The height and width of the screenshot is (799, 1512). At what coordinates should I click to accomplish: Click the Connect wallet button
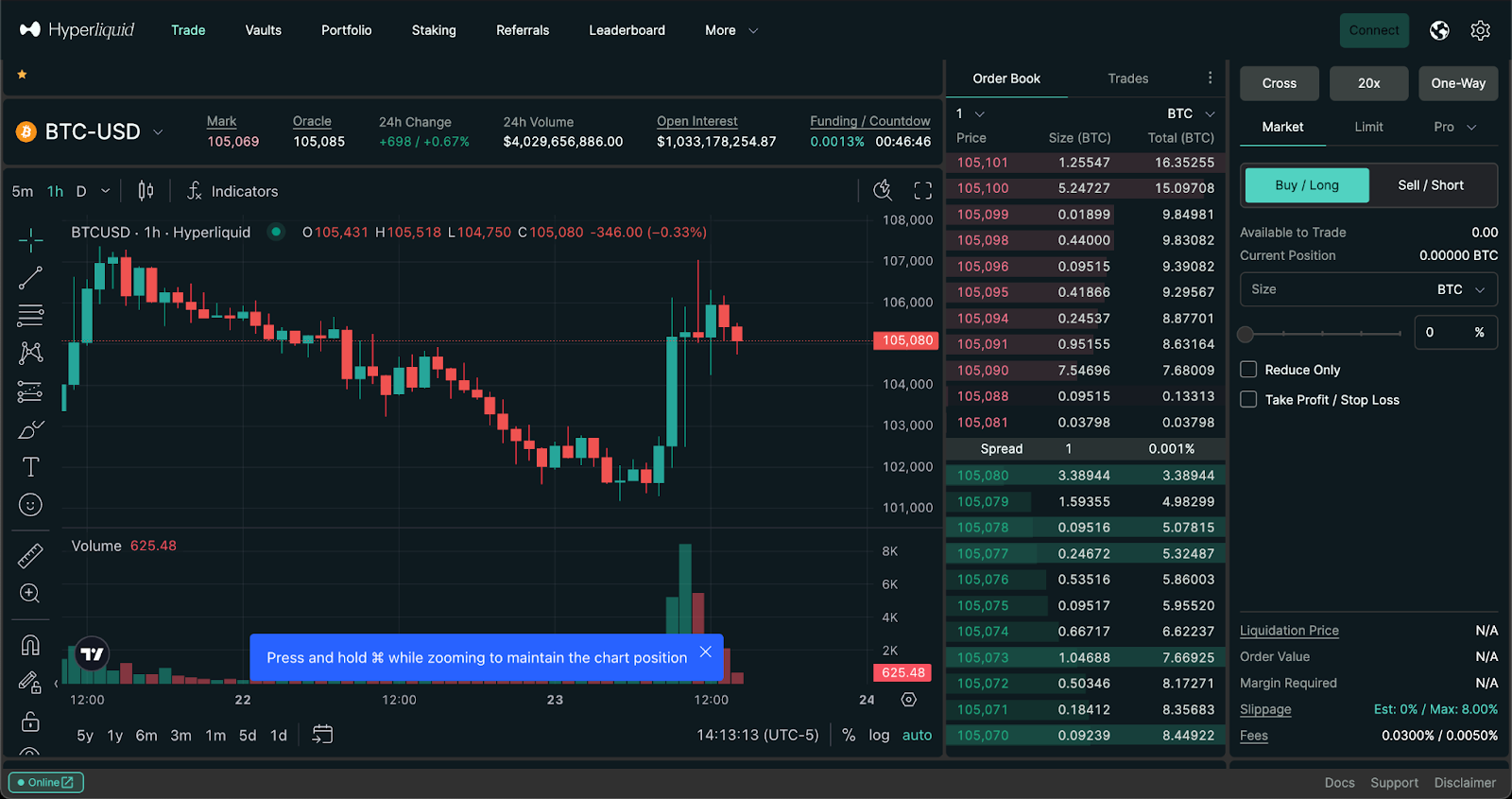click(x=1374, y=30)
